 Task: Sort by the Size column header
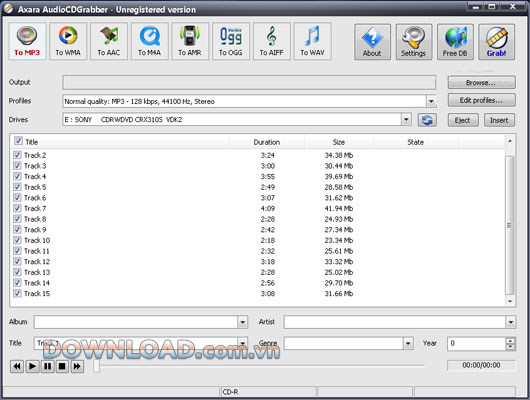(x=339, y=142)
